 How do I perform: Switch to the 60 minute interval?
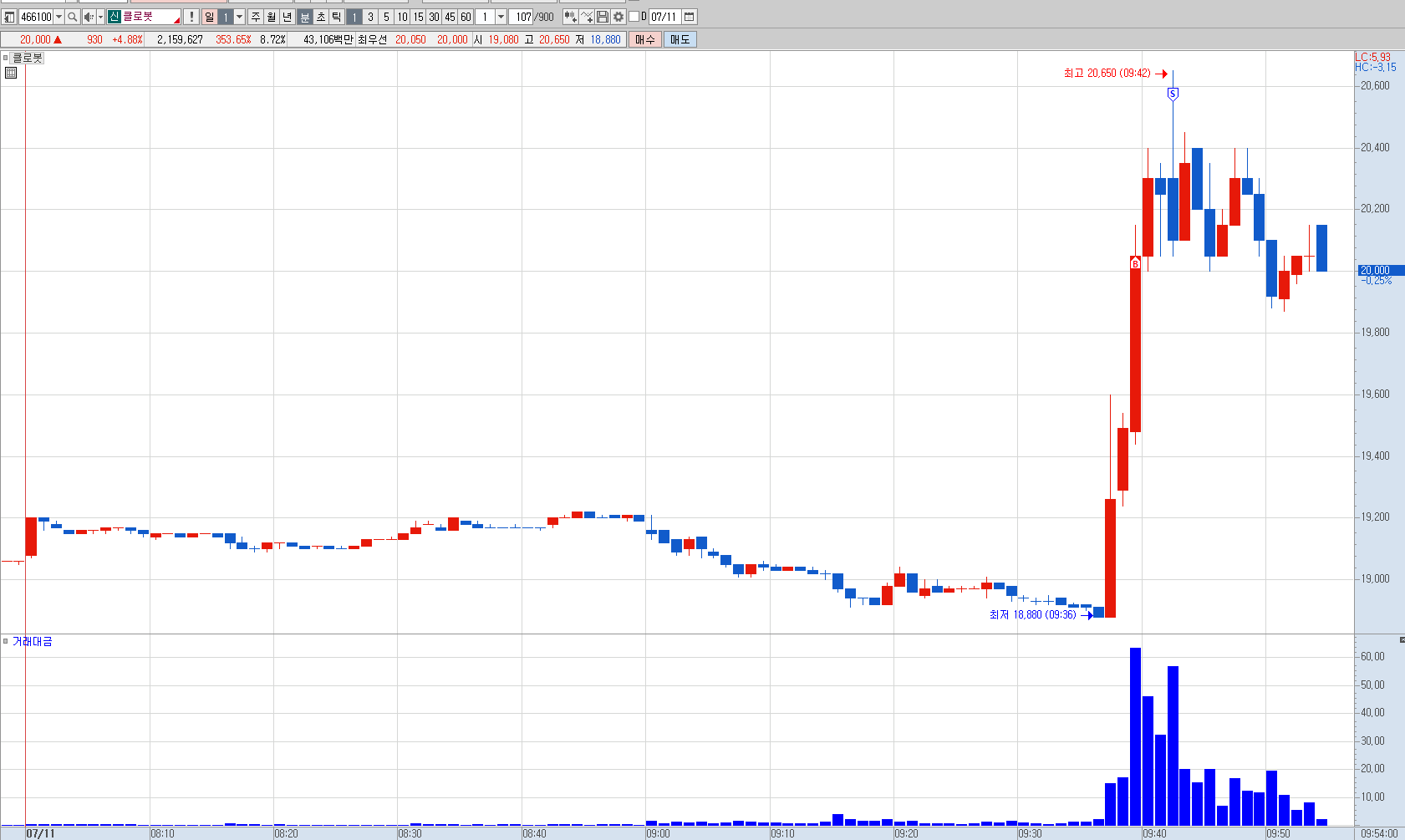click(x=466, y=17)
